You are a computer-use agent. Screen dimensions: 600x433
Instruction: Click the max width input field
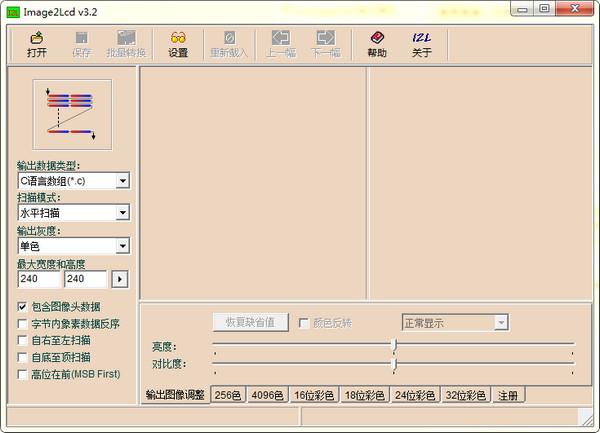pos(38,279)
